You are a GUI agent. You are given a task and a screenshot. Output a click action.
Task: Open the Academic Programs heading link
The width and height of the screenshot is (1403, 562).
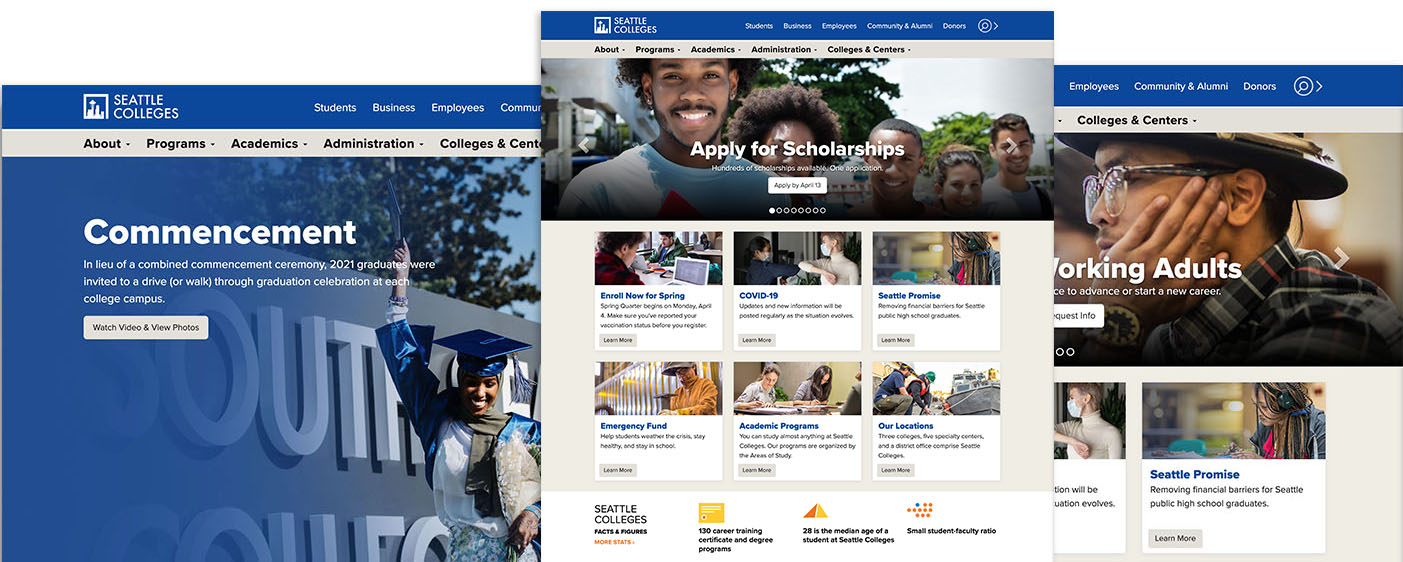[x=779, y=426]
